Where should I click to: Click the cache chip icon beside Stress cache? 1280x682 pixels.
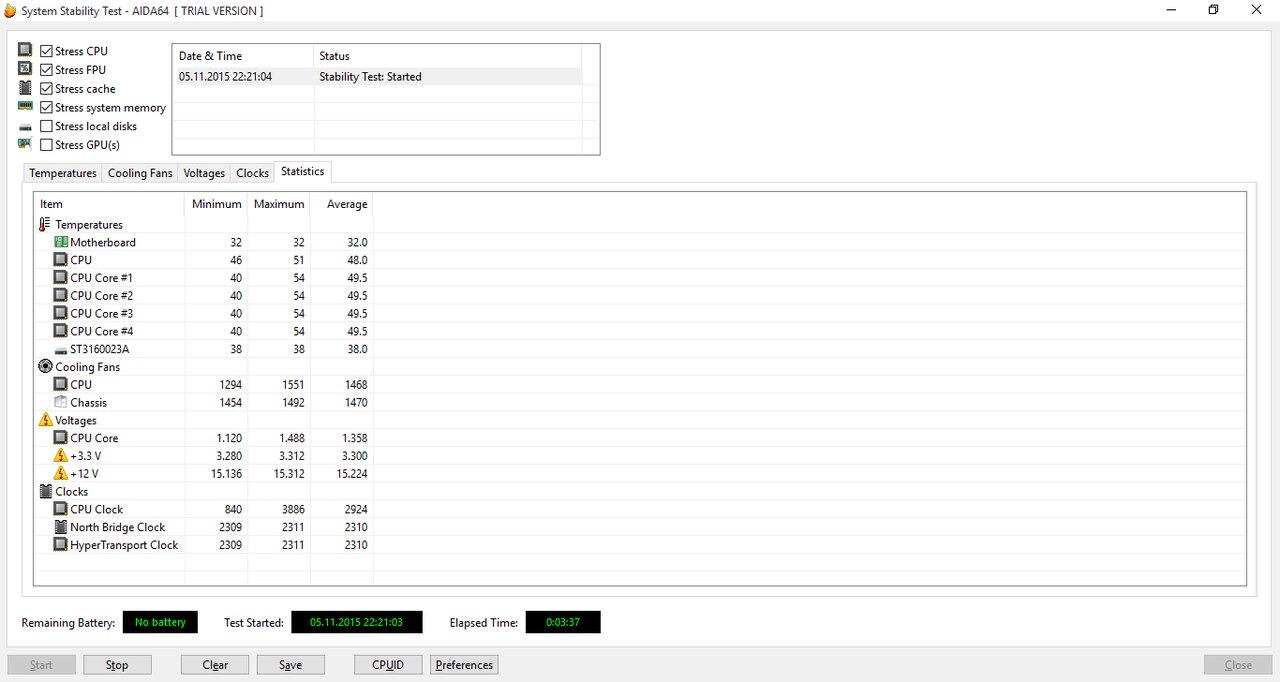(x=25, y=88)
